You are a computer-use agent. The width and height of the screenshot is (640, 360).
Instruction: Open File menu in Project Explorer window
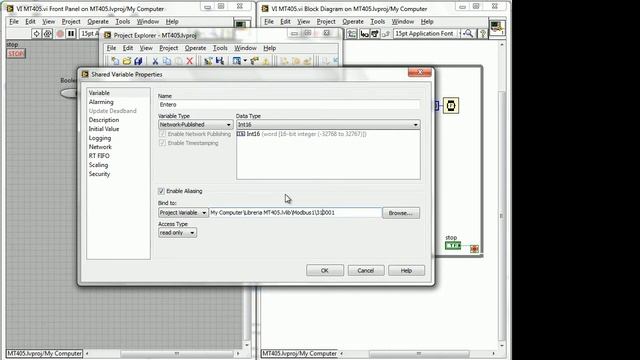click(111, 48)
